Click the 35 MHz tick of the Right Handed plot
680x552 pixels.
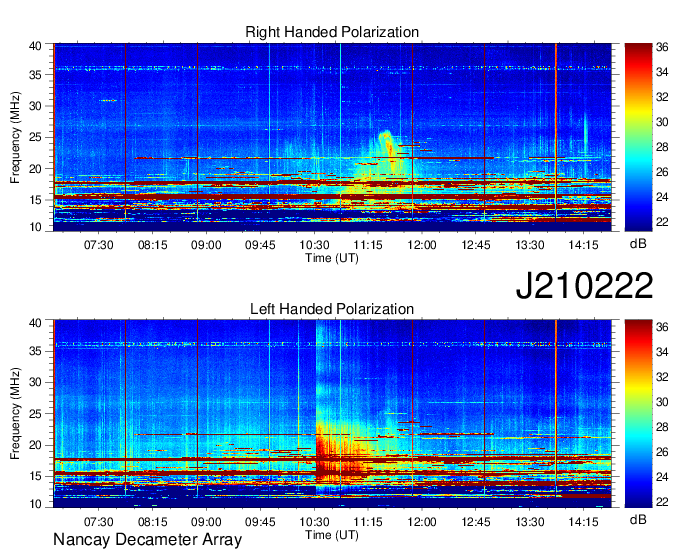coord(35,75)
